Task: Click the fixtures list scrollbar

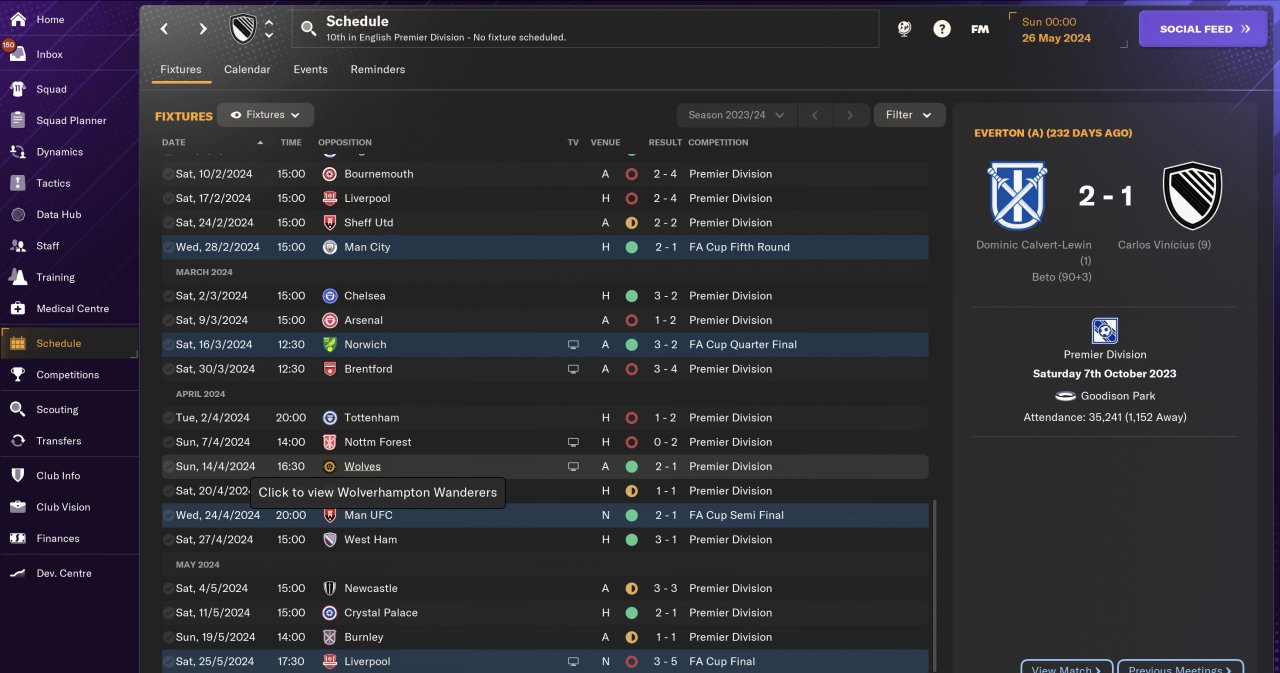Action: [x=936, y=585]
